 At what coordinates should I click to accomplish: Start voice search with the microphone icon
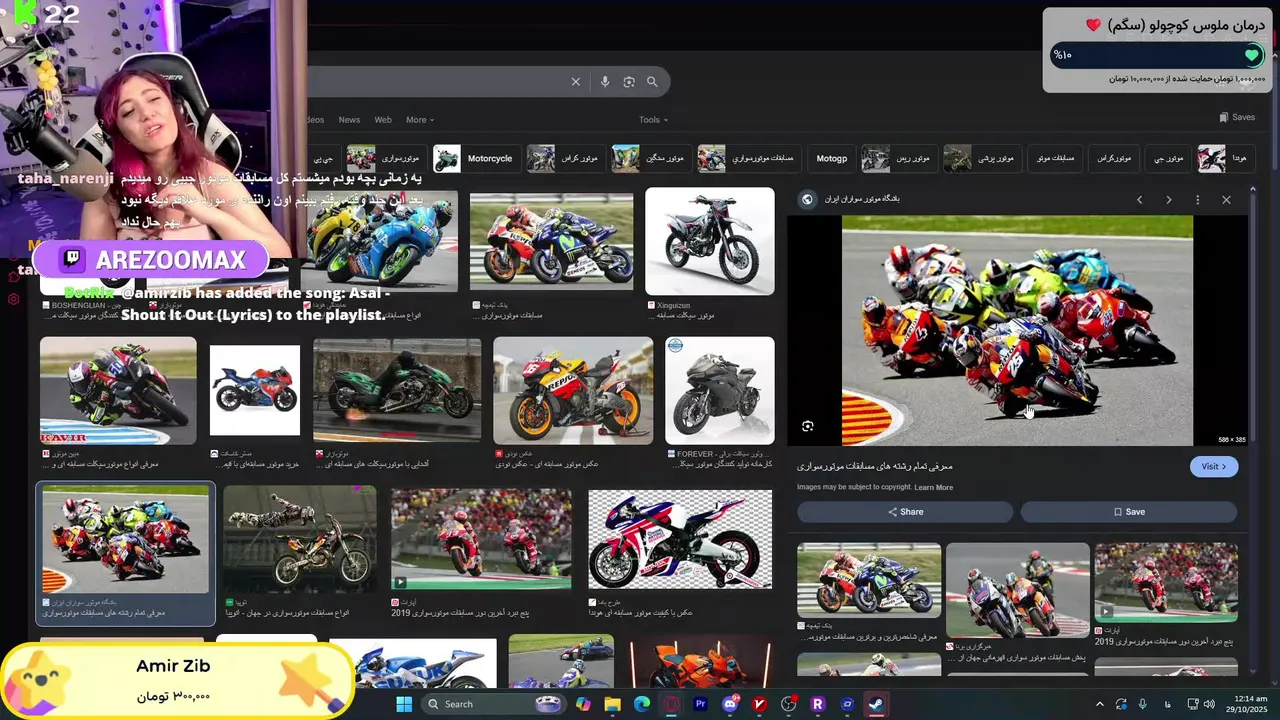[604, 82]
